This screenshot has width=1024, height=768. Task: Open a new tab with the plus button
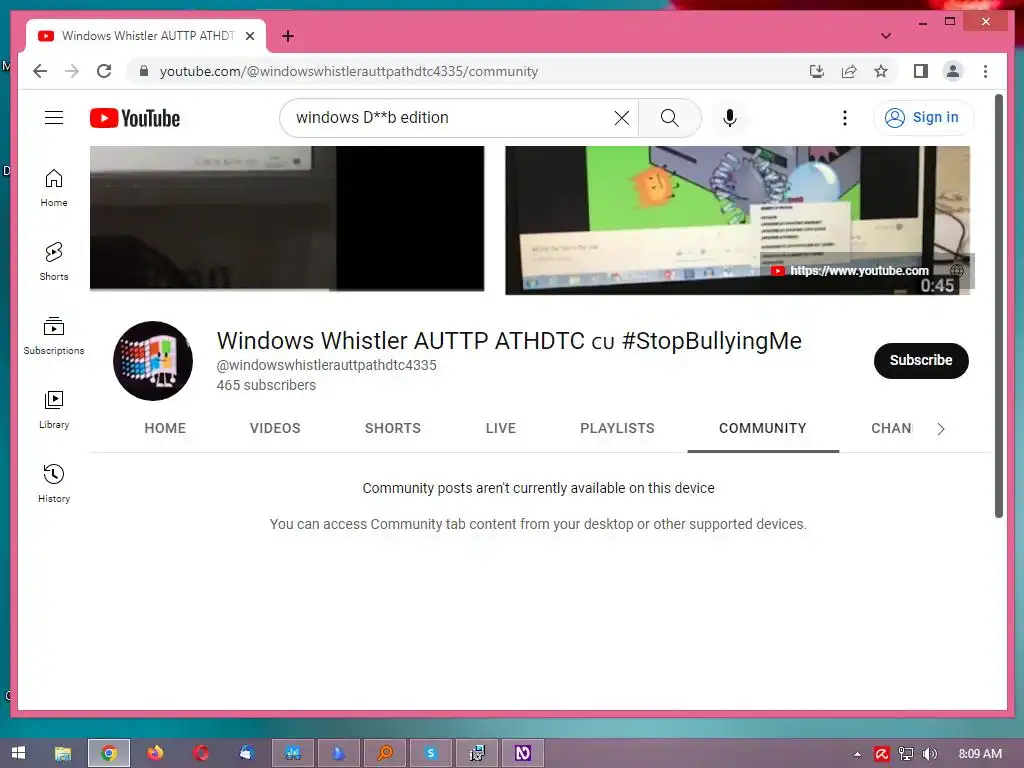click(x=288, y=36)
